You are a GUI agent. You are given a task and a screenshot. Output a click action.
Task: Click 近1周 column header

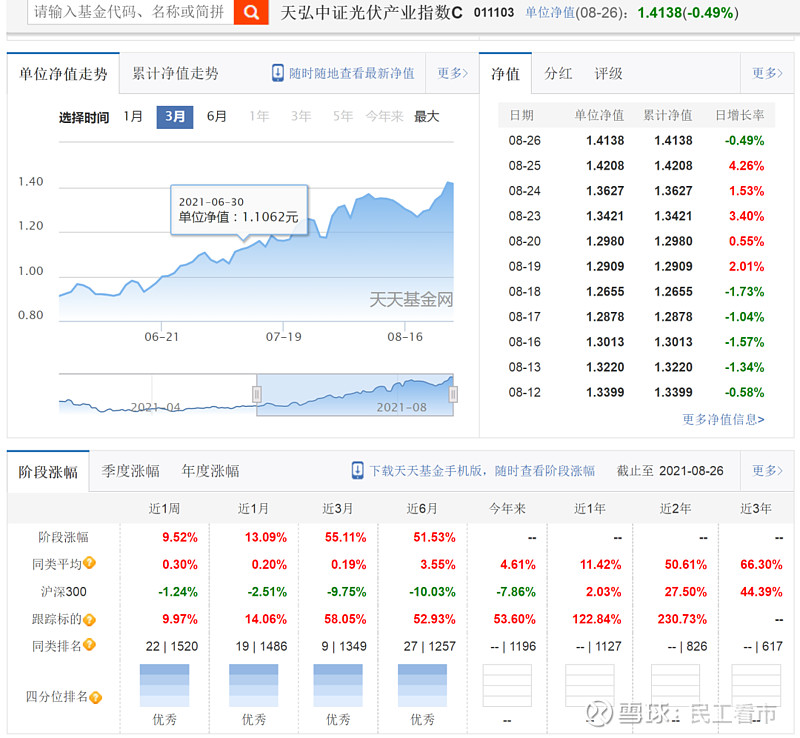coord(164,508)
